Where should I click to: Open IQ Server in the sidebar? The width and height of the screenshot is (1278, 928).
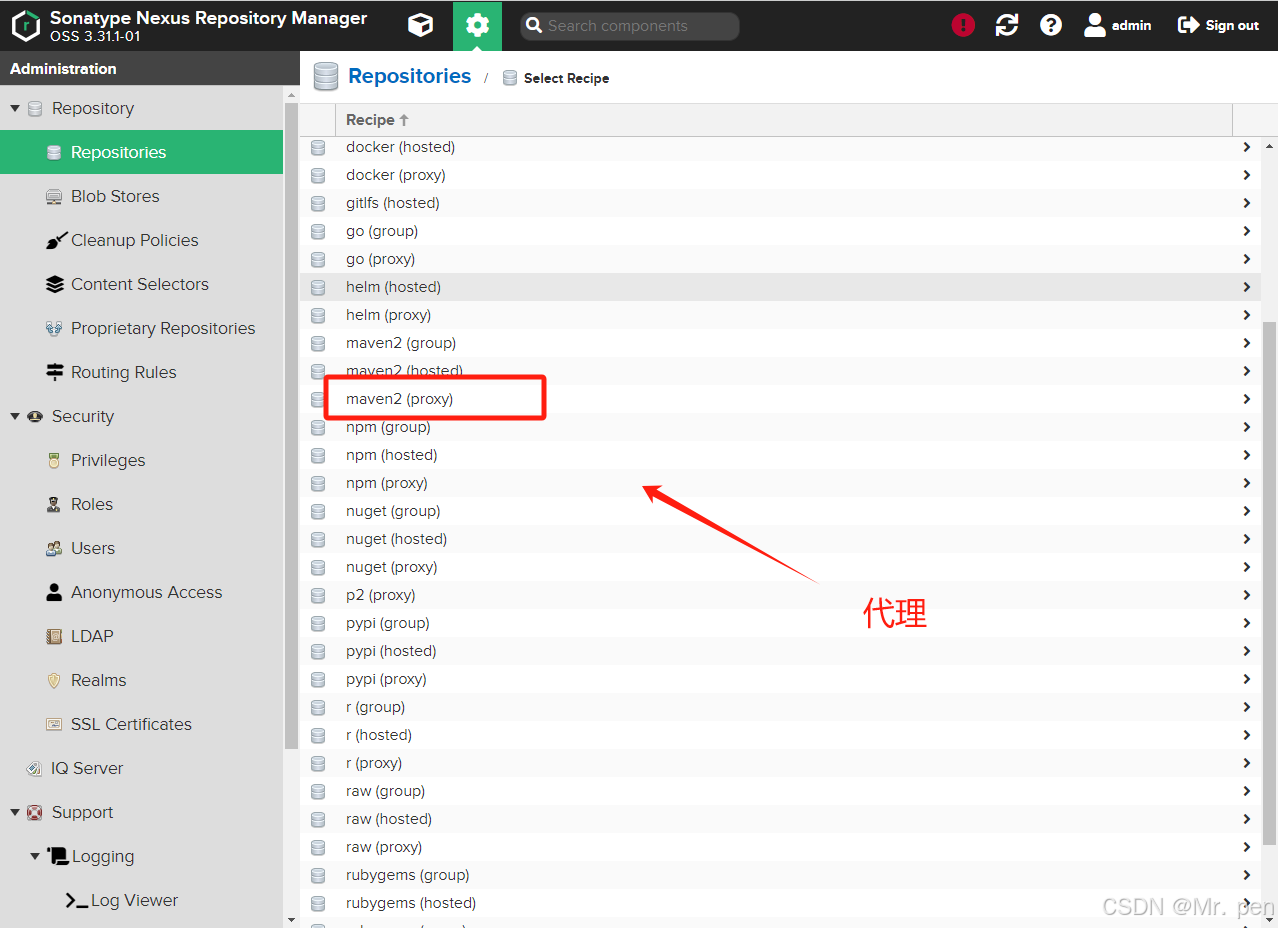142,768
